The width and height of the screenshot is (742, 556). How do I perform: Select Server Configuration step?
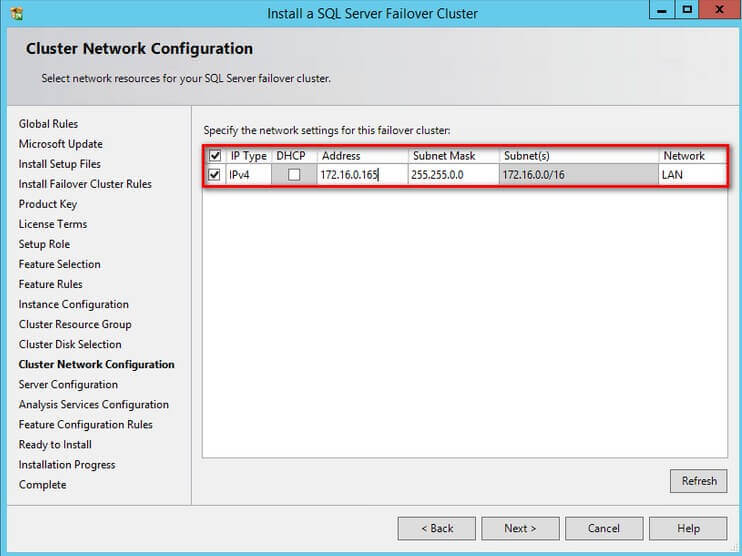pyautogui.click(x=68, y=384)
